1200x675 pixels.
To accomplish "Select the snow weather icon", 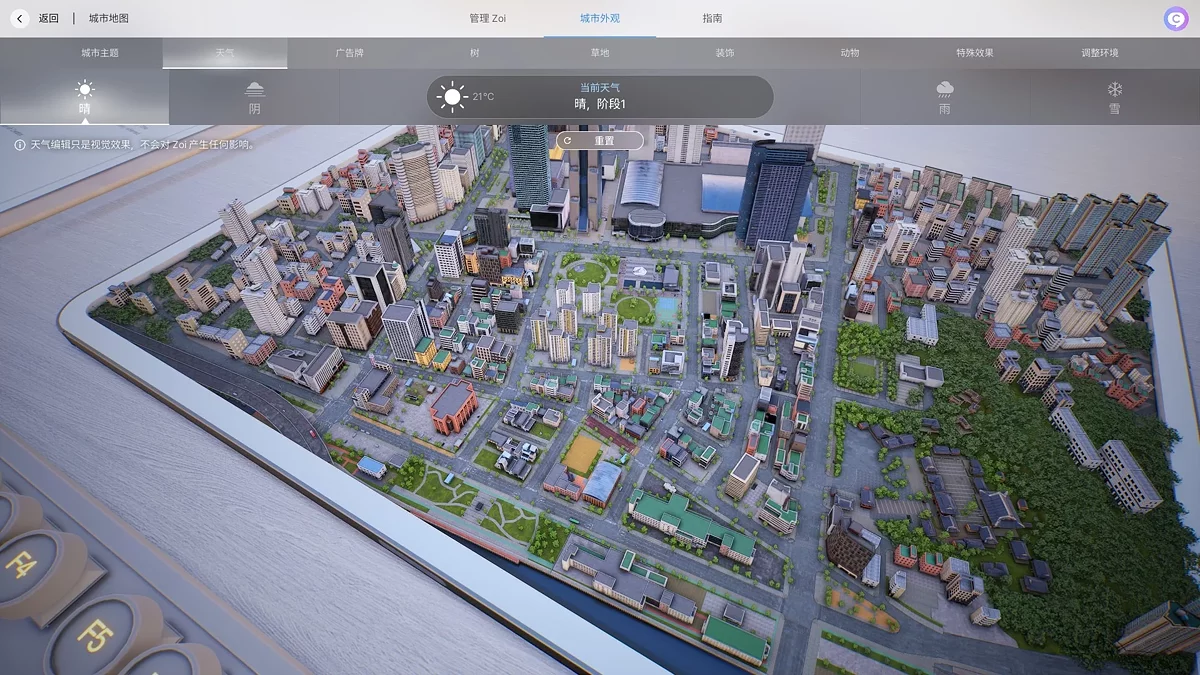I will [x=1114, y=90].
